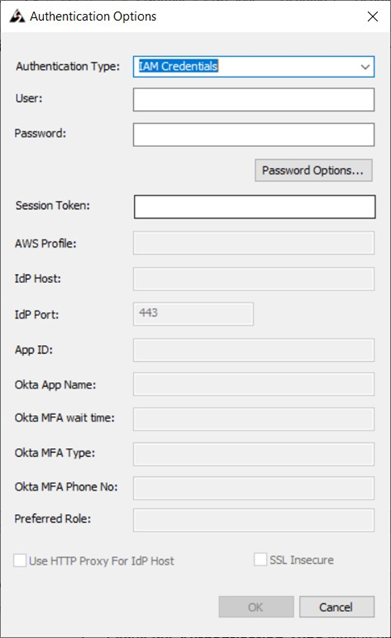Open Password Options
391x638 pixels.
point(313,170)
